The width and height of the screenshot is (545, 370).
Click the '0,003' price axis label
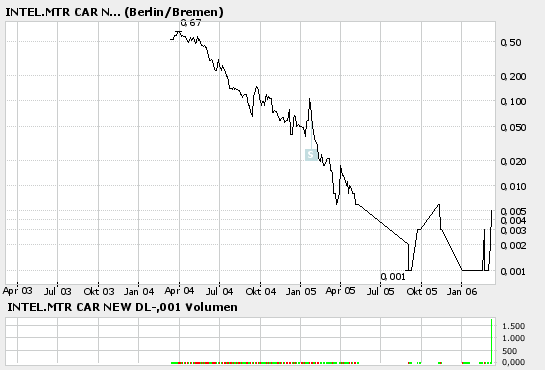coord(513,230)
